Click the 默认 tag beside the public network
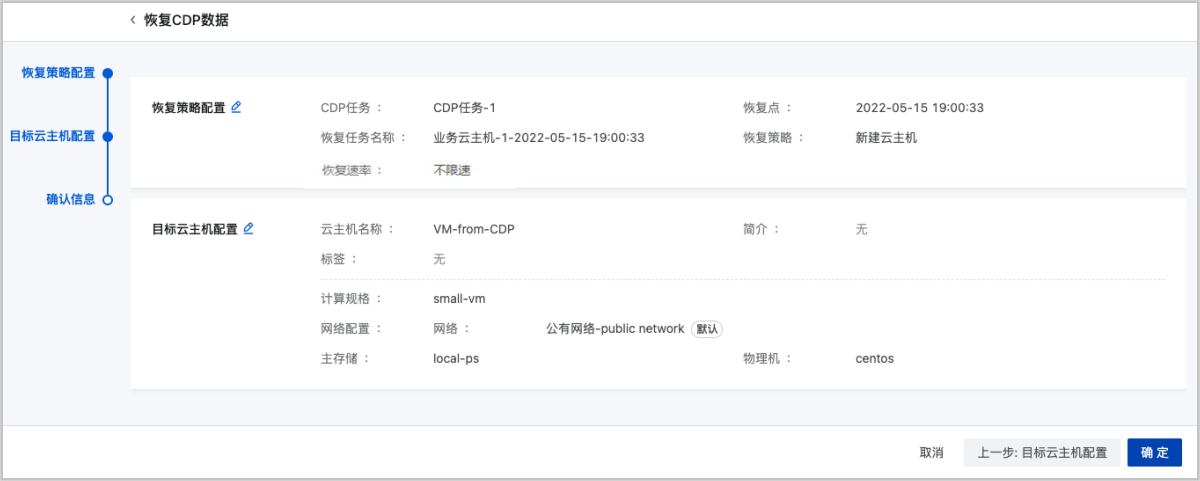The height and width of the screenshot is (481, 1200). (x=707, y=329)
